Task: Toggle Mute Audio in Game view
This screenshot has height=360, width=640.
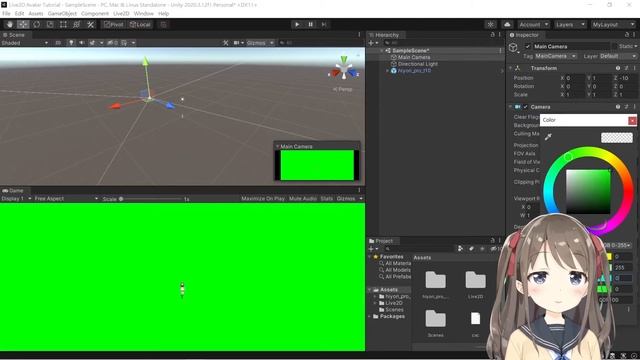Action: (302, 199)
